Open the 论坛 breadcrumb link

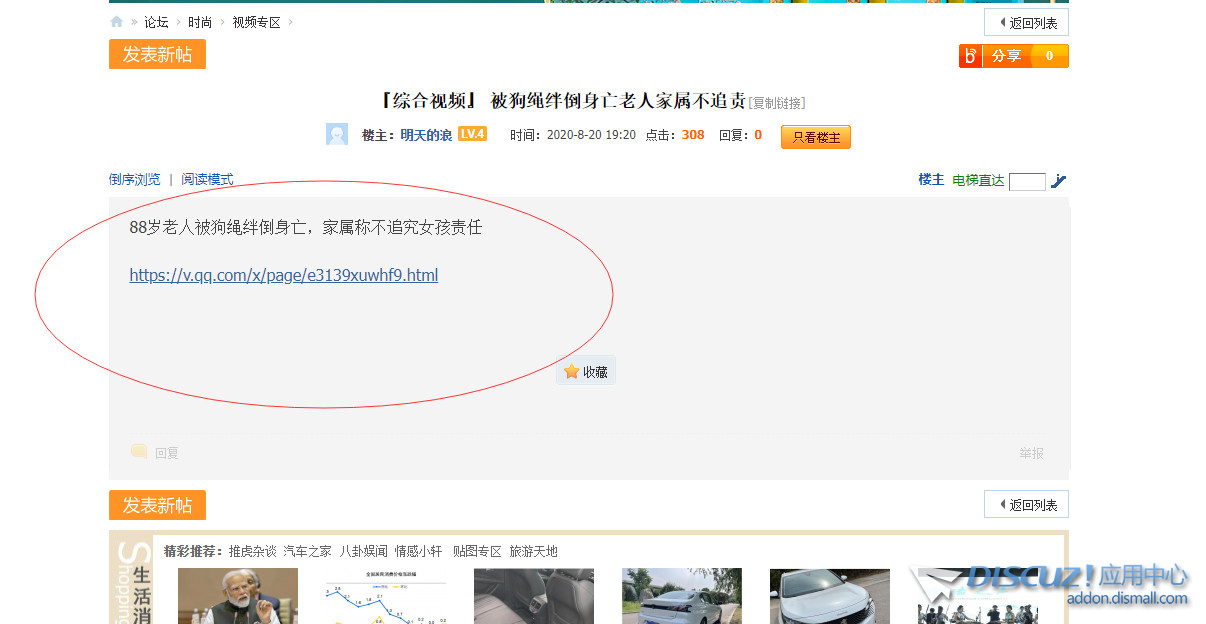click(x=156, y=22)
